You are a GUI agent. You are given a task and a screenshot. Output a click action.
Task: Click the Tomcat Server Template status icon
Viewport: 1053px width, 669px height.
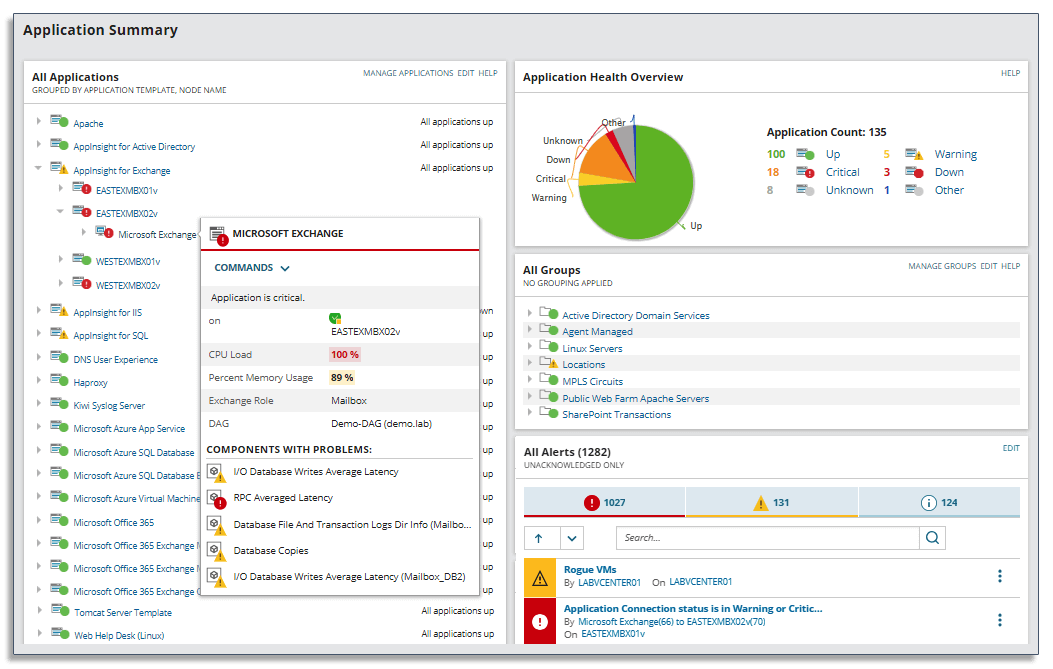(x=60, y=610)
